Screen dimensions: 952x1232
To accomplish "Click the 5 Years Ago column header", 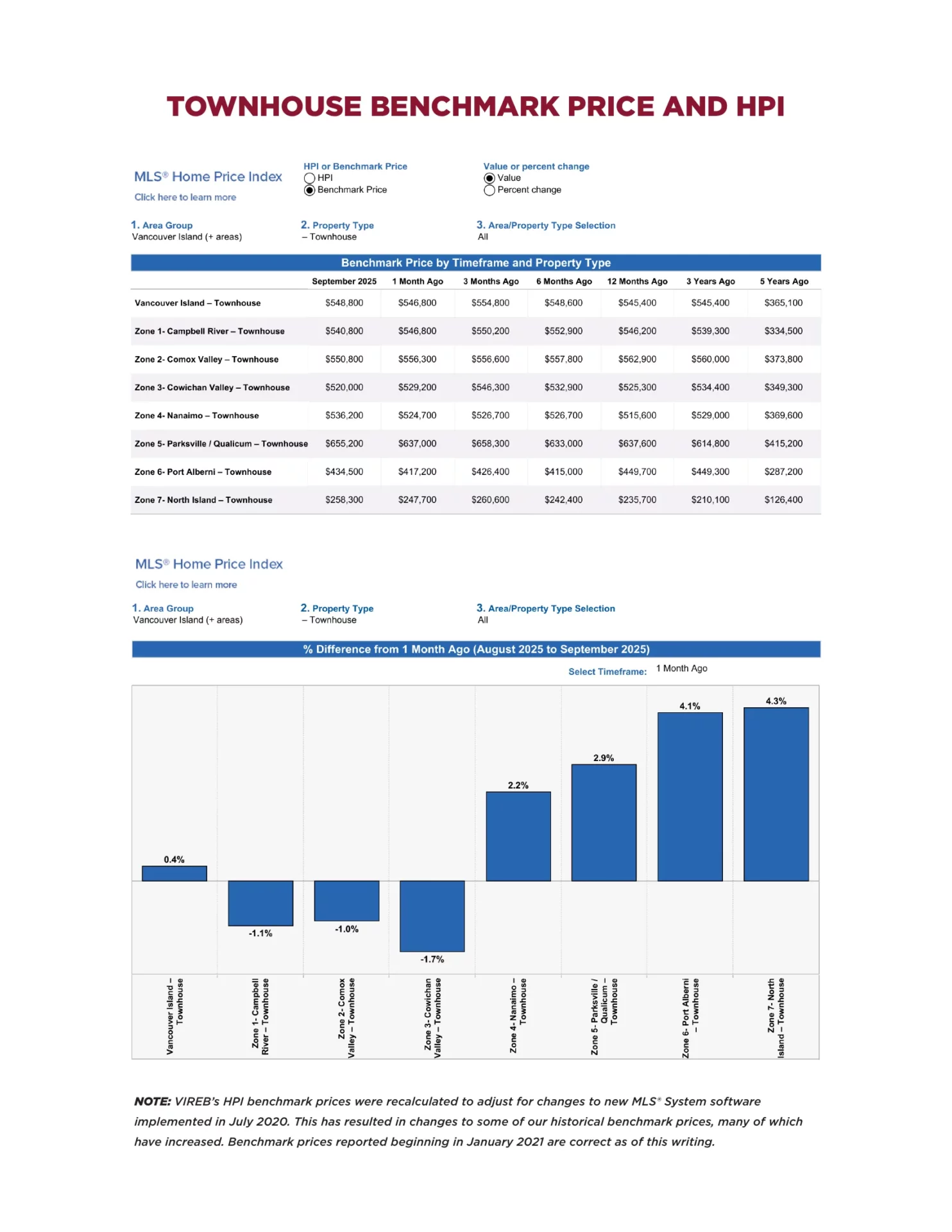I will pyautogui.click(x=784, y=282).
